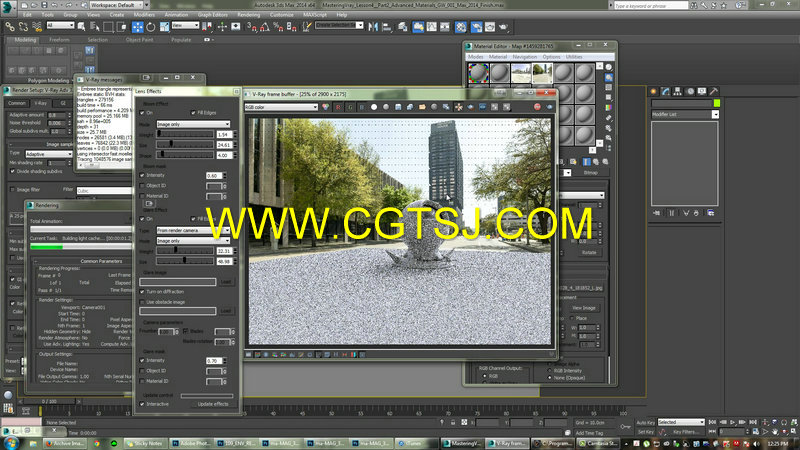Open the Material Editor toolbar icon
The image size is (800, 450).
[x=461, y=27]
